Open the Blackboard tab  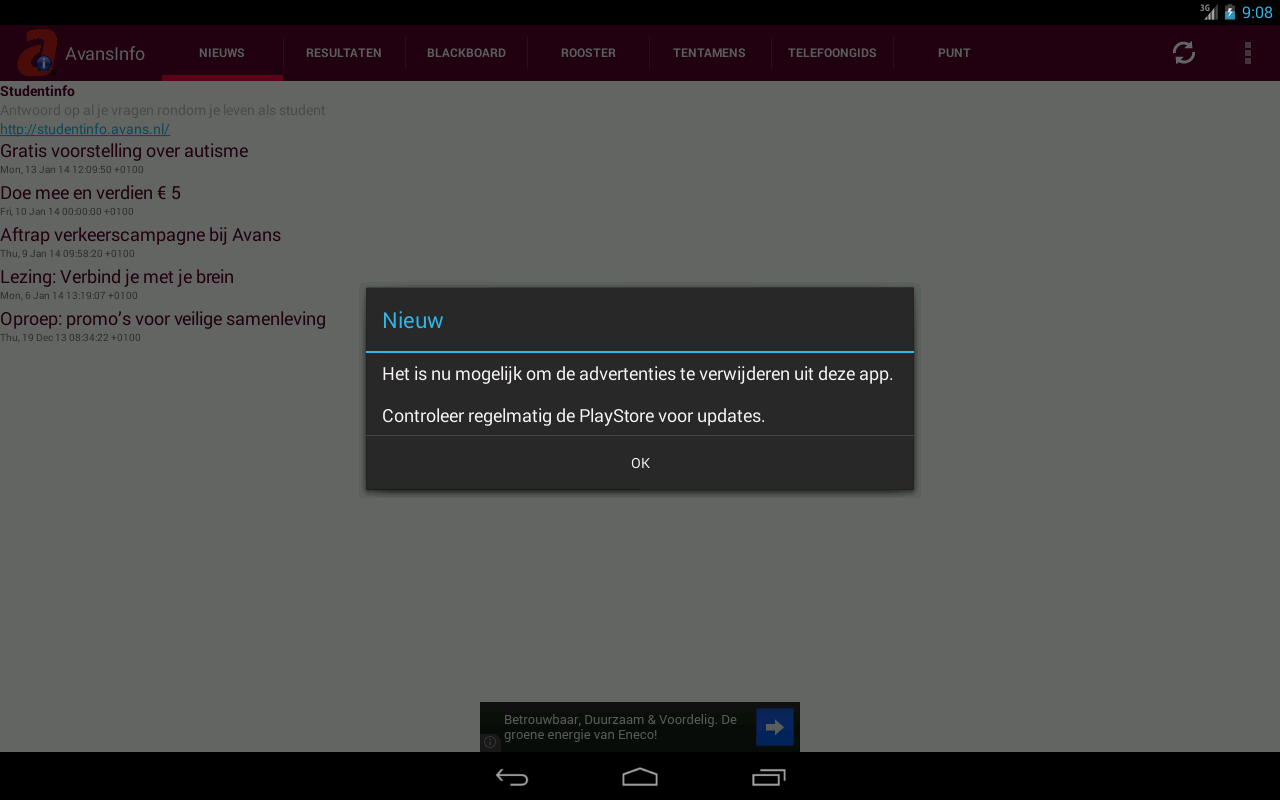click(x=466, y=53)
